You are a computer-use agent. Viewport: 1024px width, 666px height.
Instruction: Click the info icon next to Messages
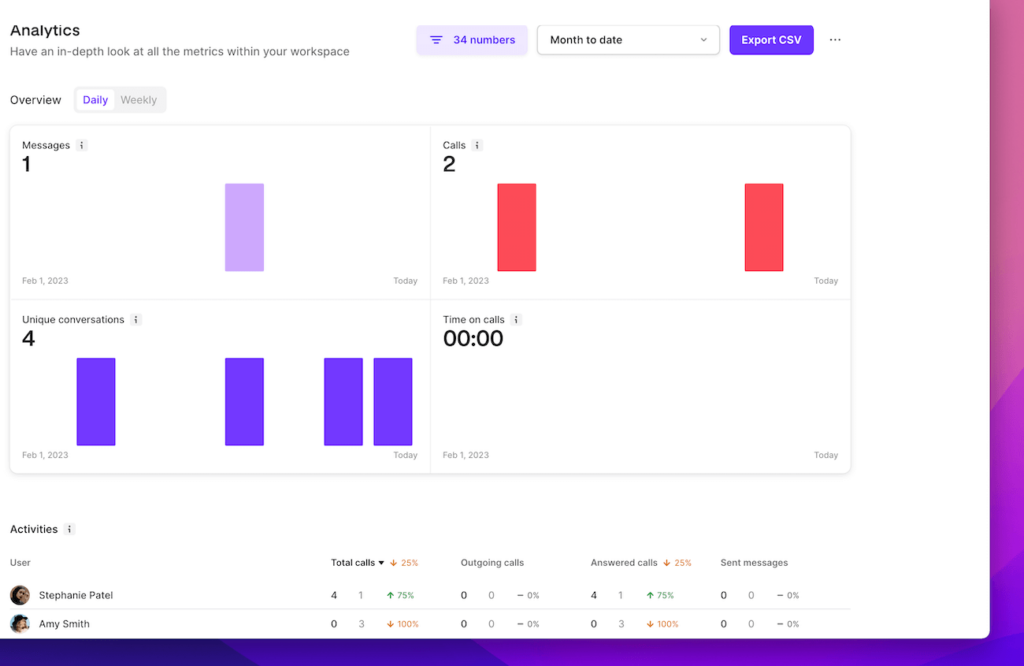[82, 145]
